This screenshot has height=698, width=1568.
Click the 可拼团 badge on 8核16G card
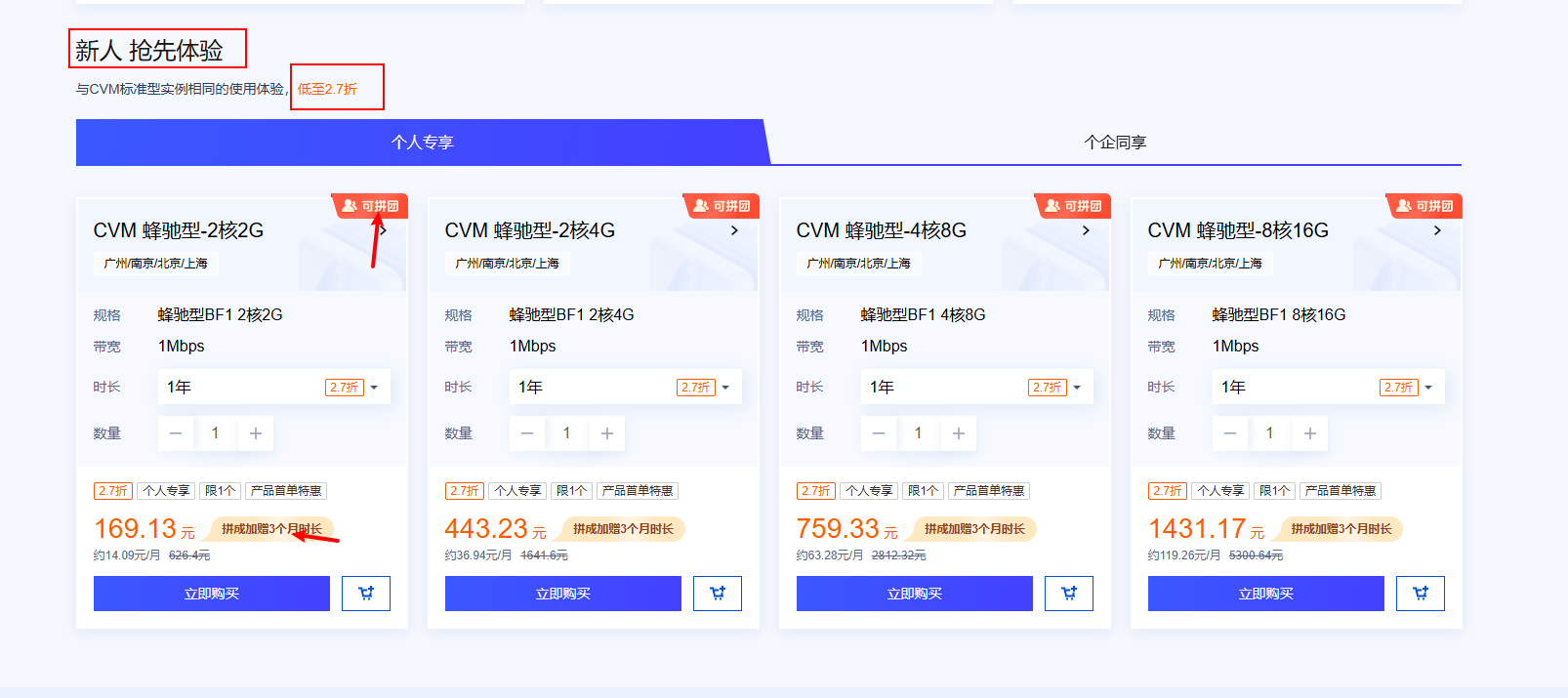coord(1424,206)
